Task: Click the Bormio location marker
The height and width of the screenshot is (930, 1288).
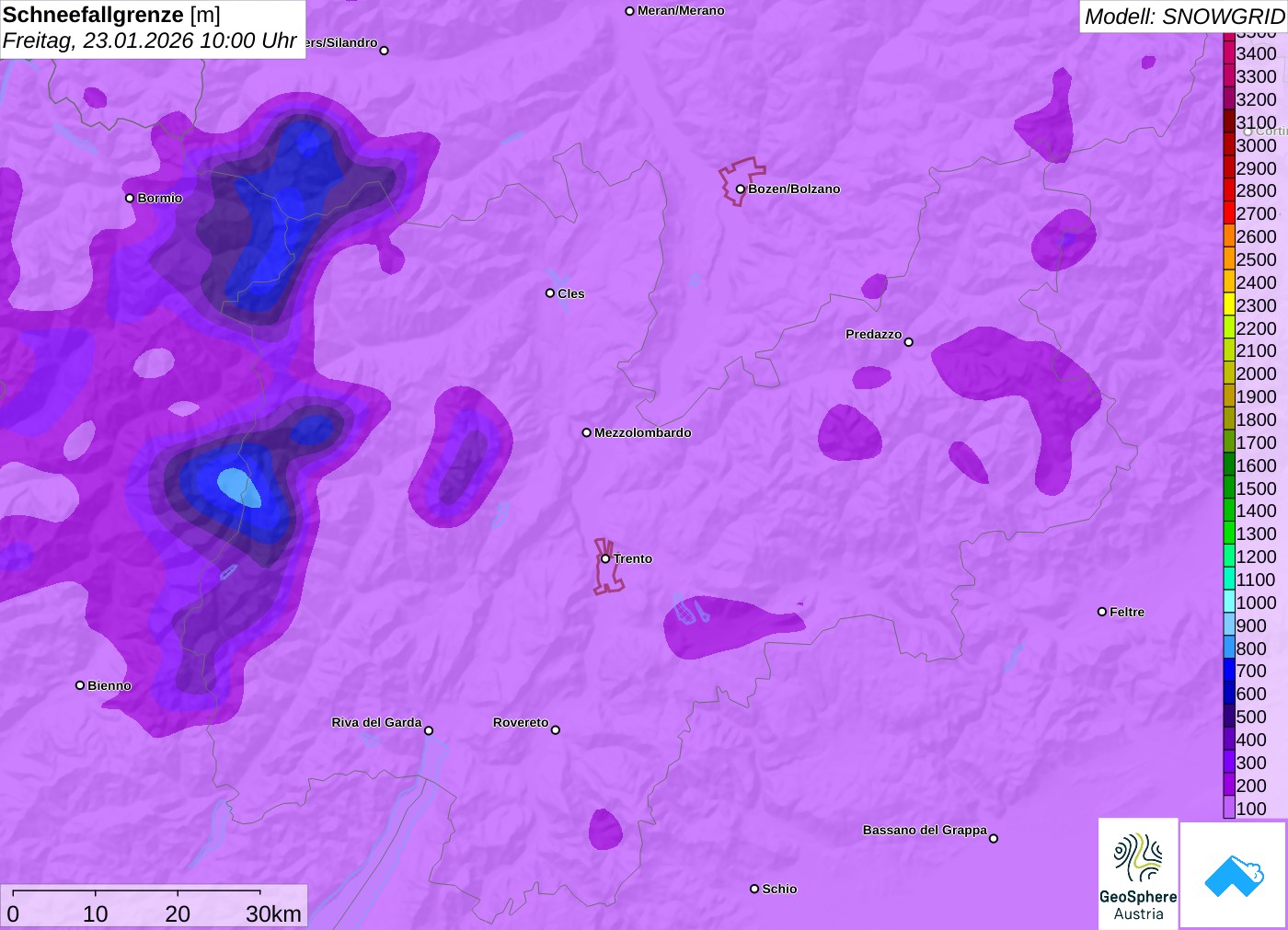Action: [x=130, y=198]
